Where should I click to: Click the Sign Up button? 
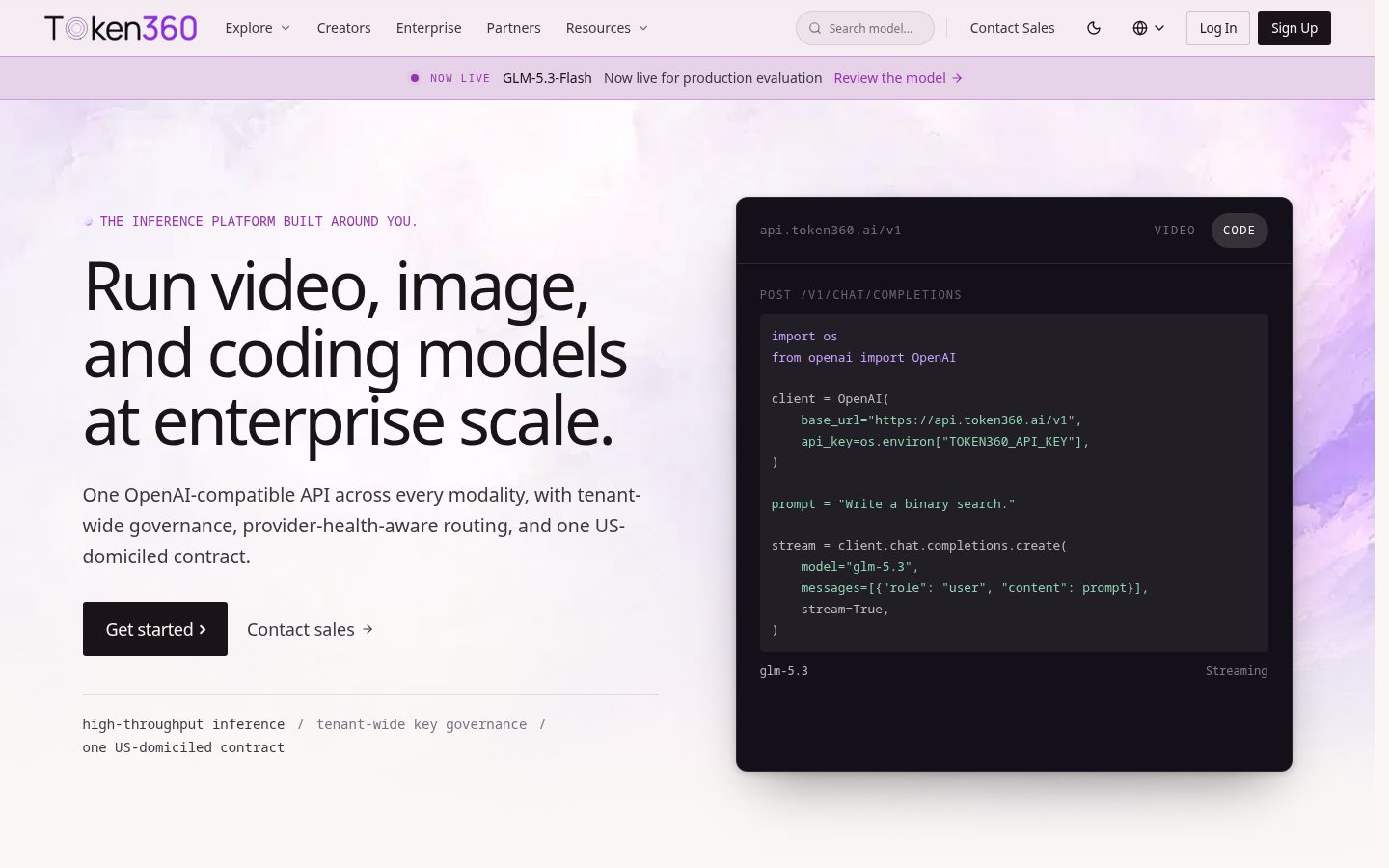[x=1294, y=28]
